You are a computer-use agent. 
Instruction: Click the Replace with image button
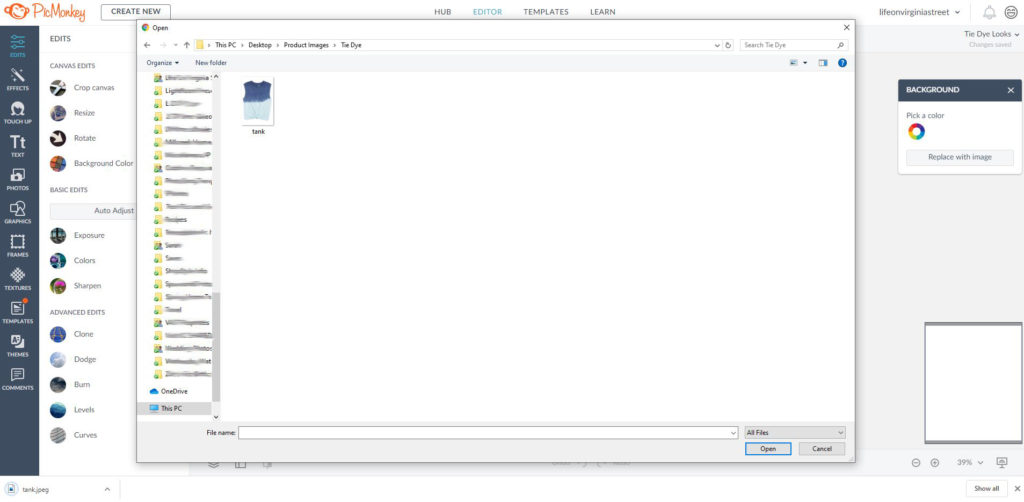[x=959, y=157]
